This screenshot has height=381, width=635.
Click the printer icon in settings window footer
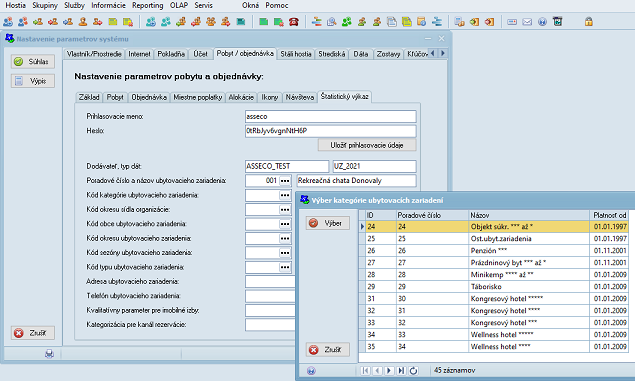click(49, 354)
